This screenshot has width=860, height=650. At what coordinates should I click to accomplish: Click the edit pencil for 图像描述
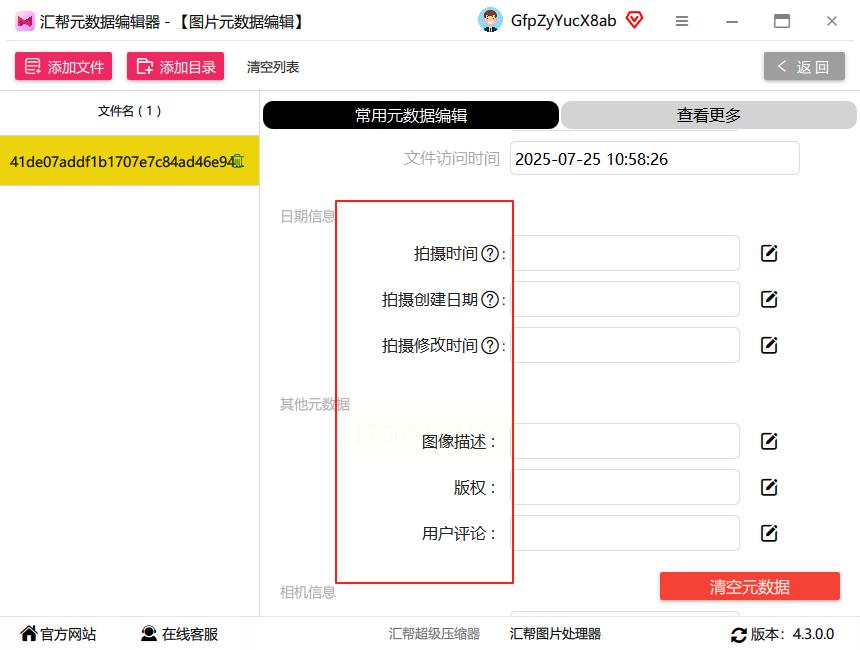tap(768, 441)
